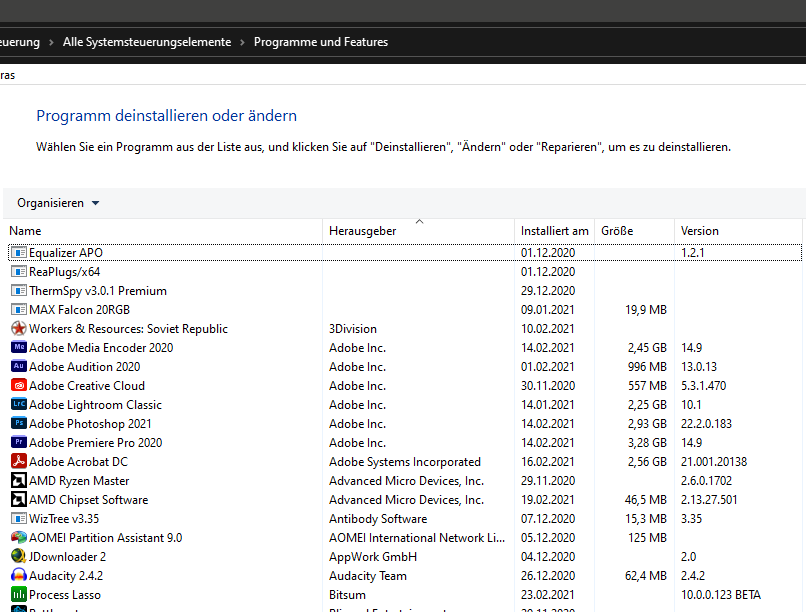This screenshot has width=806, height=612.
Task: Click the Audacity 2.4.2 headphones icon
Action: 19,576
